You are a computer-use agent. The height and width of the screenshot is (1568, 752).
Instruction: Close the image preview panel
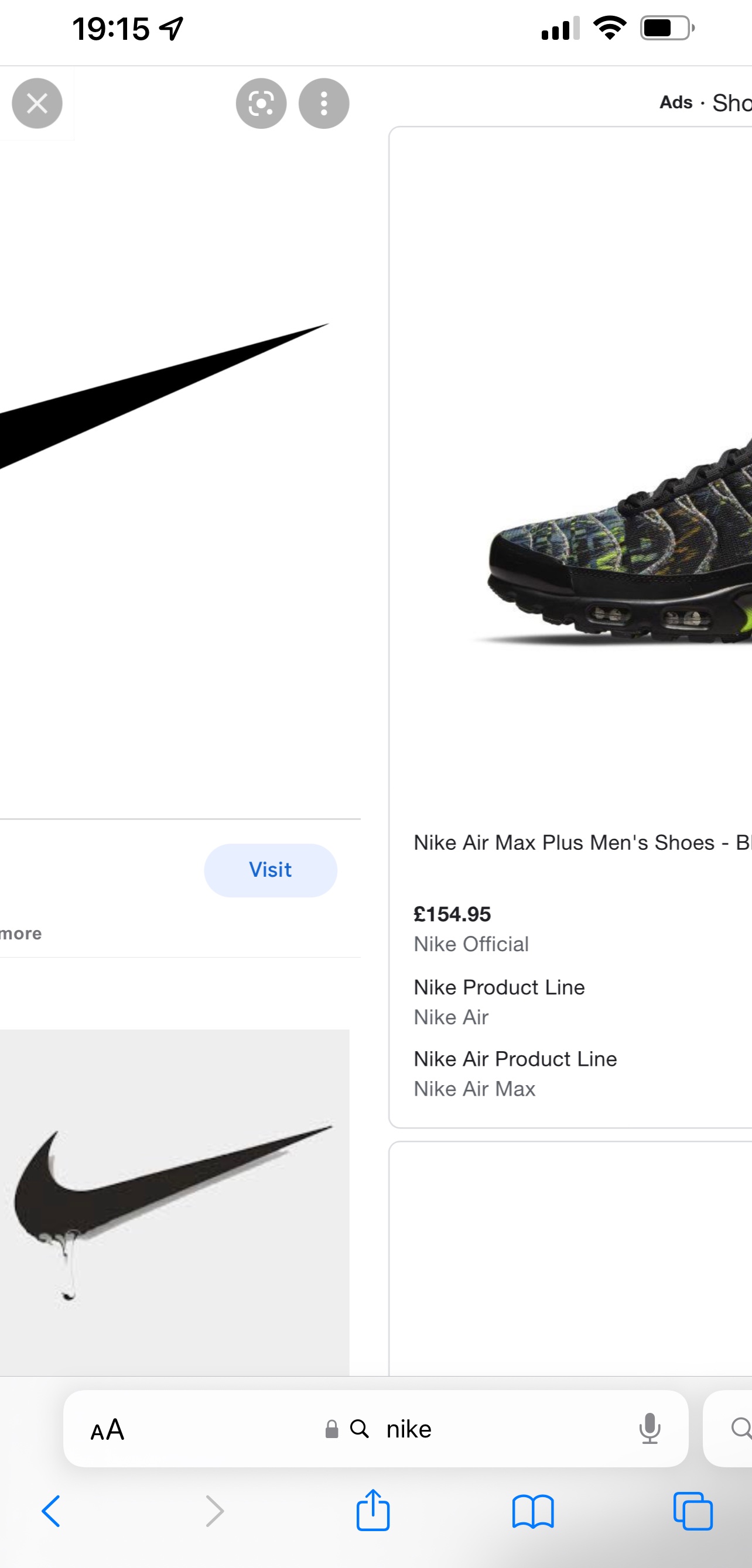click(x=37, y=104)
